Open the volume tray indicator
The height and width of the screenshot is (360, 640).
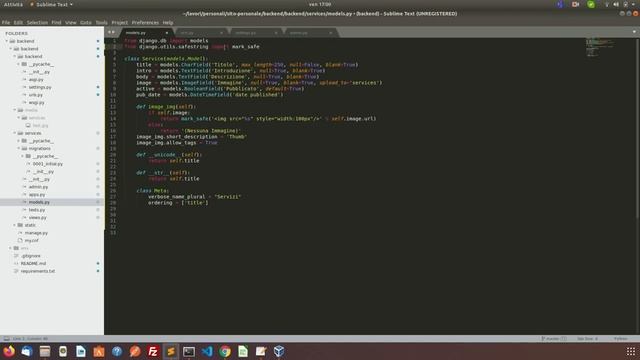(616, 4)
